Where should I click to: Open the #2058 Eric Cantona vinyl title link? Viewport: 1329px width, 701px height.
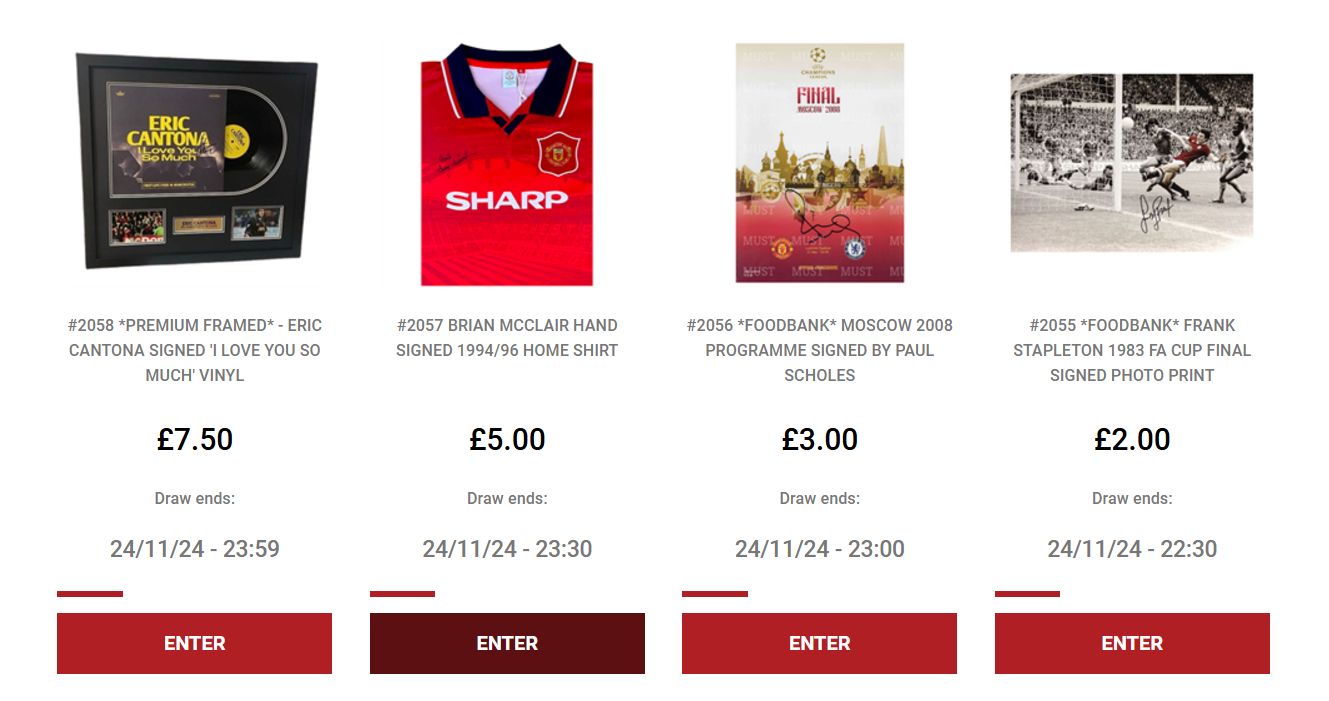[195, 350]
